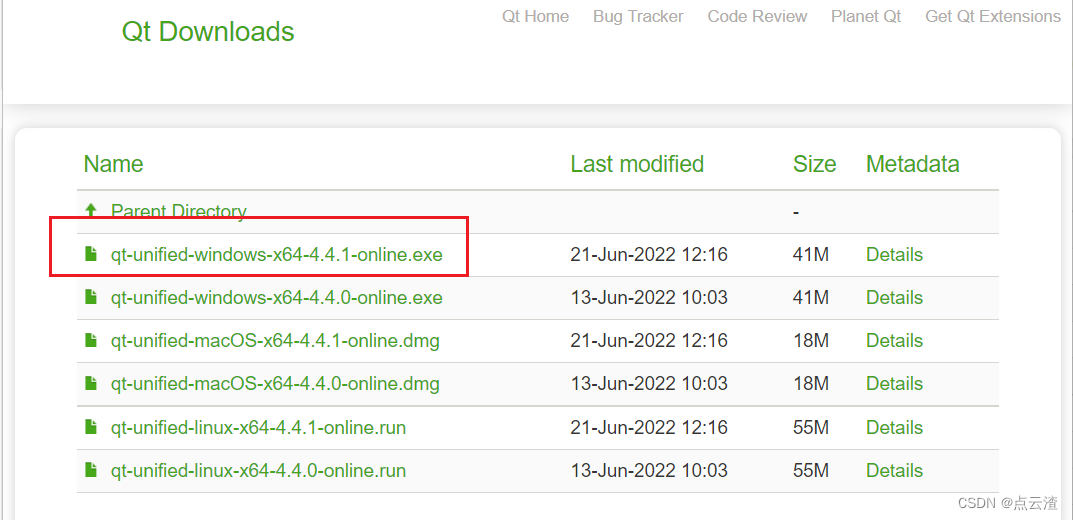1073x520 pixels.
Task: Download qt-unified-macOS-x64-4.4.0-online.dmg
Action: coord(275,384)
